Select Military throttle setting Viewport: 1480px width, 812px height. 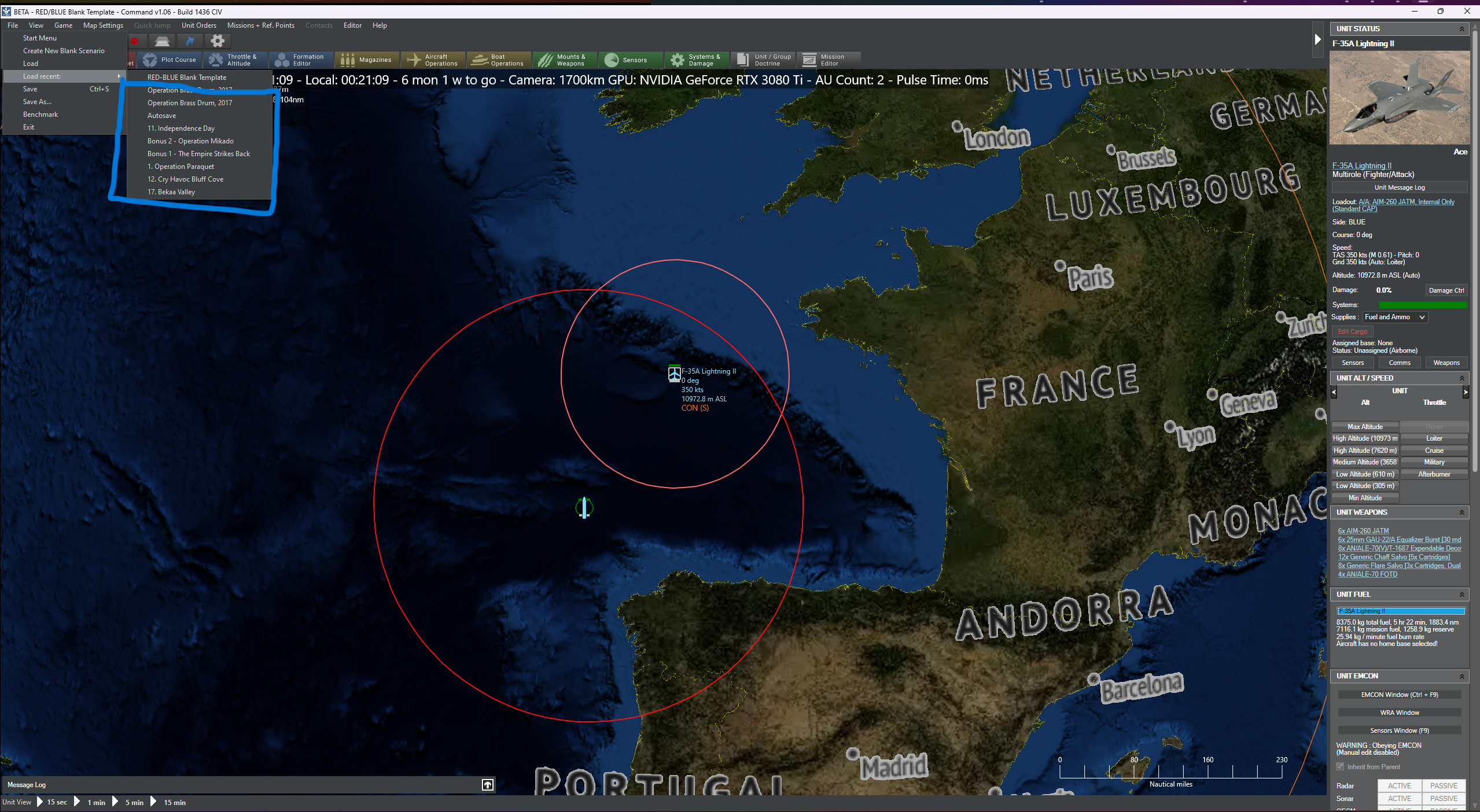point(1434,462)
